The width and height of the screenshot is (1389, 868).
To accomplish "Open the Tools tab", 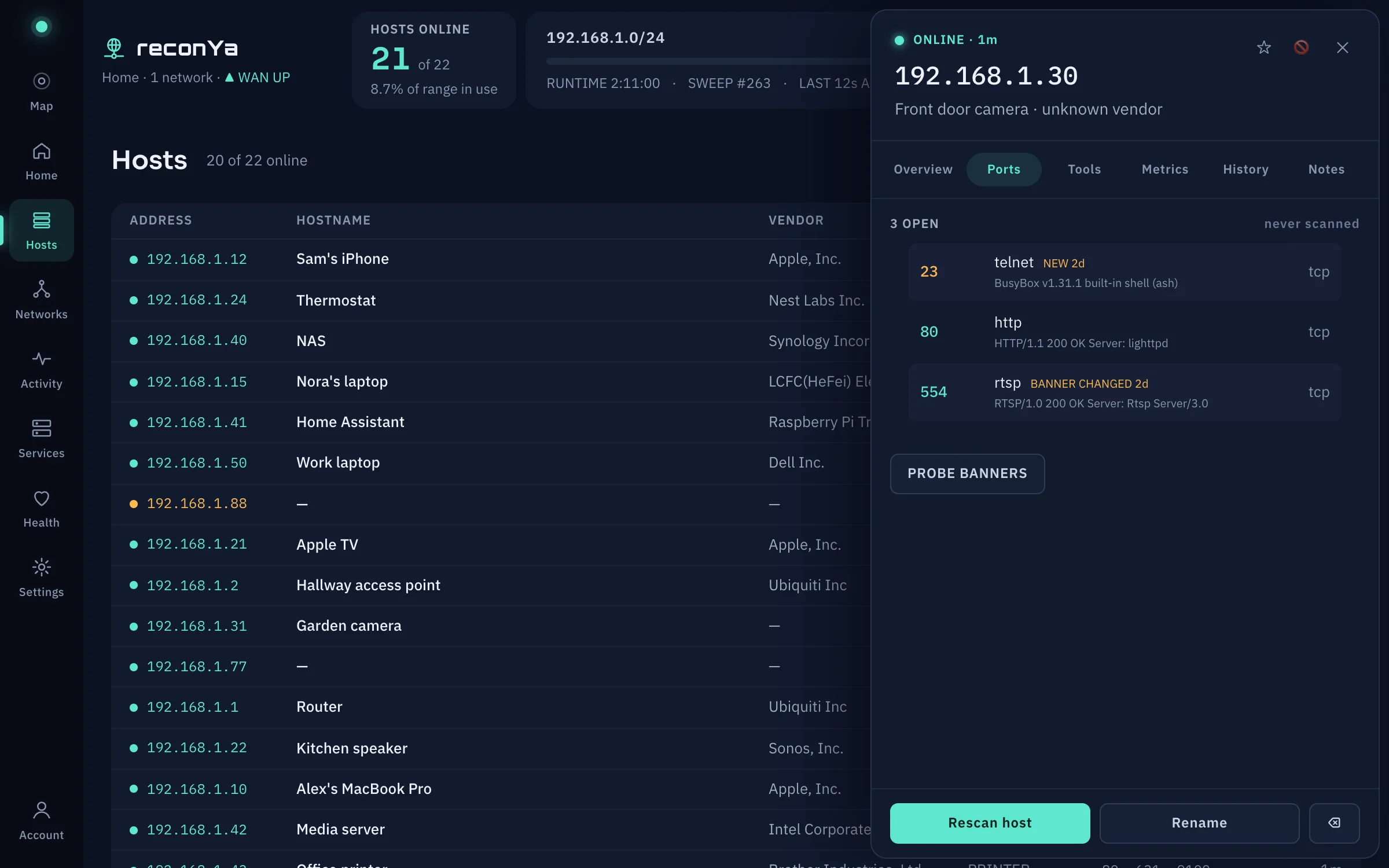I will [1084, 170].
